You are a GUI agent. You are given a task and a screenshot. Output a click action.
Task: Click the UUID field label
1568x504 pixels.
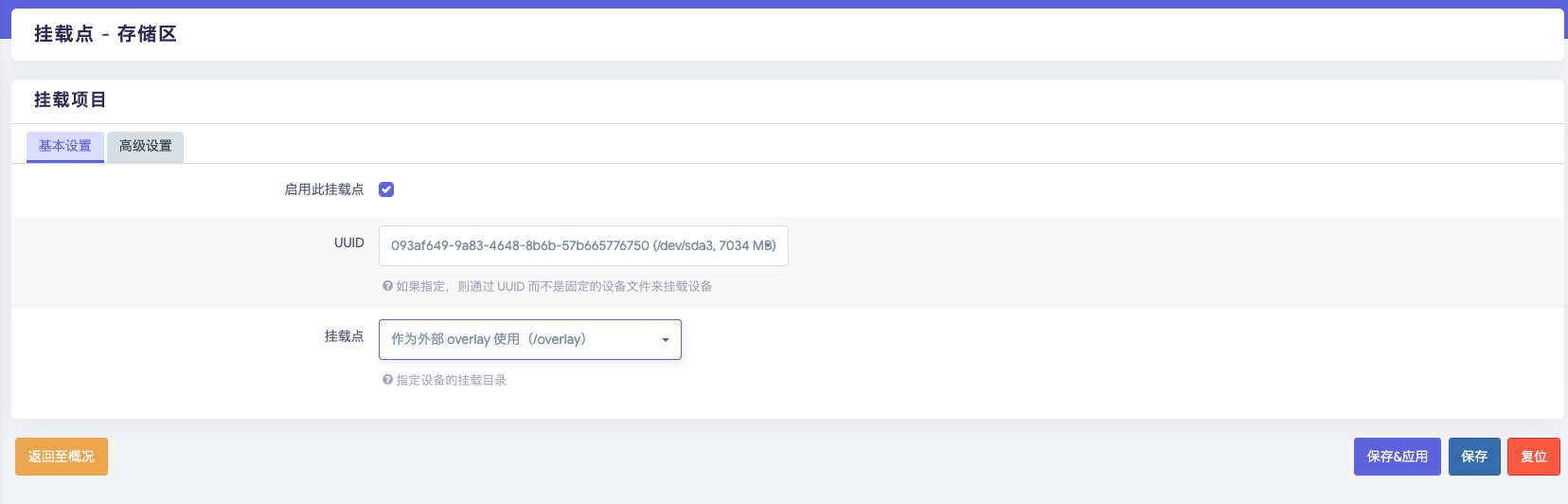348,243
